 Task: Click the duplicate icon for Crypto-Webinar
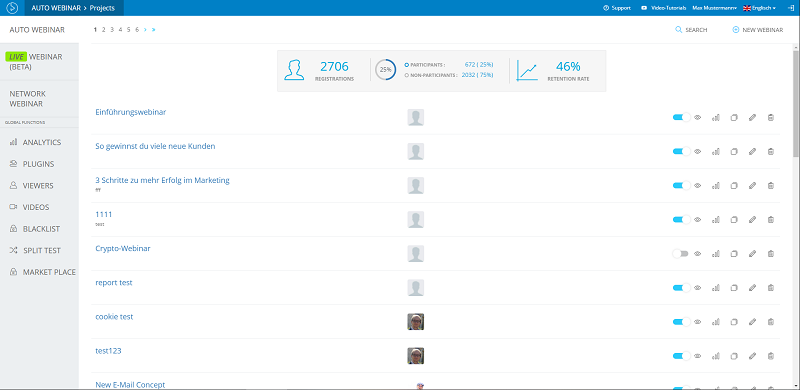coord(734,254)
